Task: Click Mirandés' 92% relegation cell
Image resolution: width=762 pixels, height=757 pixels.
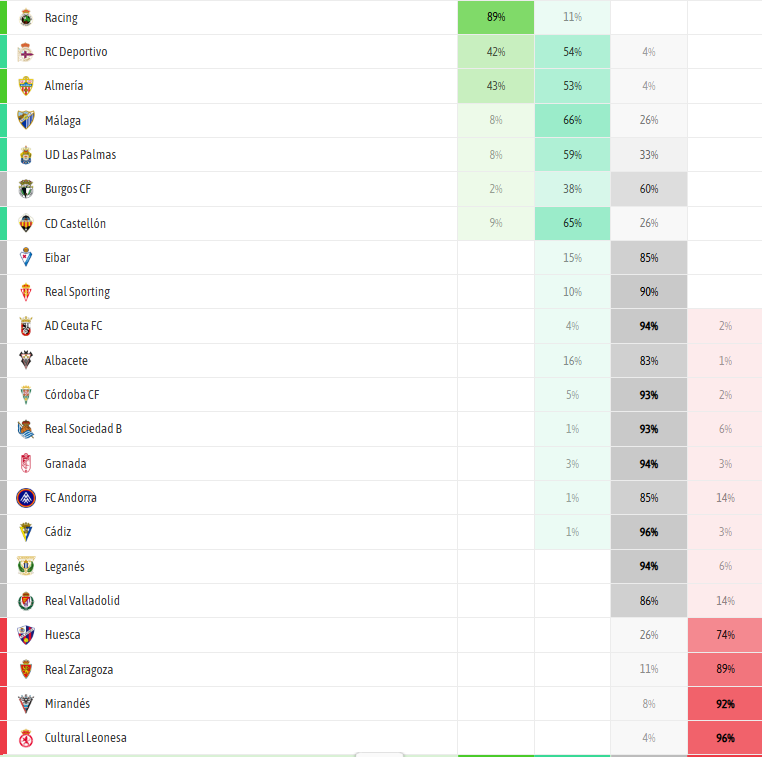Action: point(725,704)
